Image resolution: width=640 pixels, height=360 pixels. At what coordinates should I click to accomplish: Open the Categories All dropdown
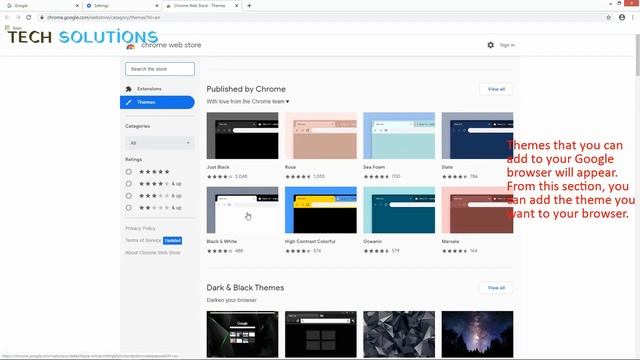[160, 143]
